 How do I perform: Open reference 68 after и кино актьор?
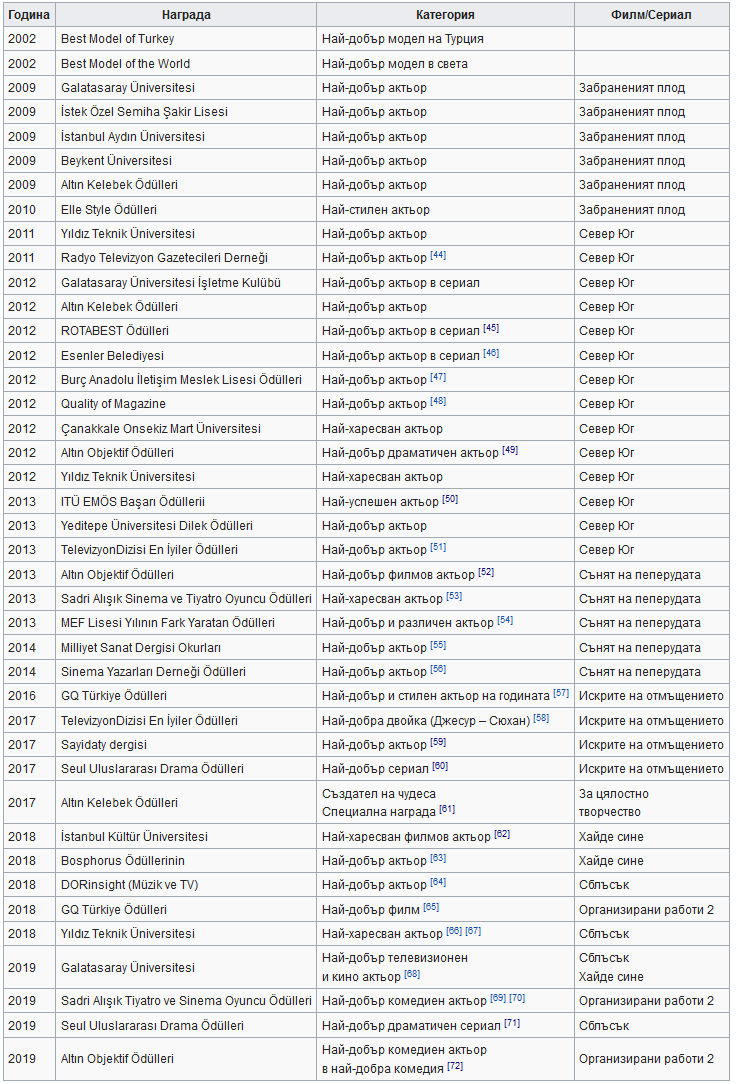click(x=412, y=974)
